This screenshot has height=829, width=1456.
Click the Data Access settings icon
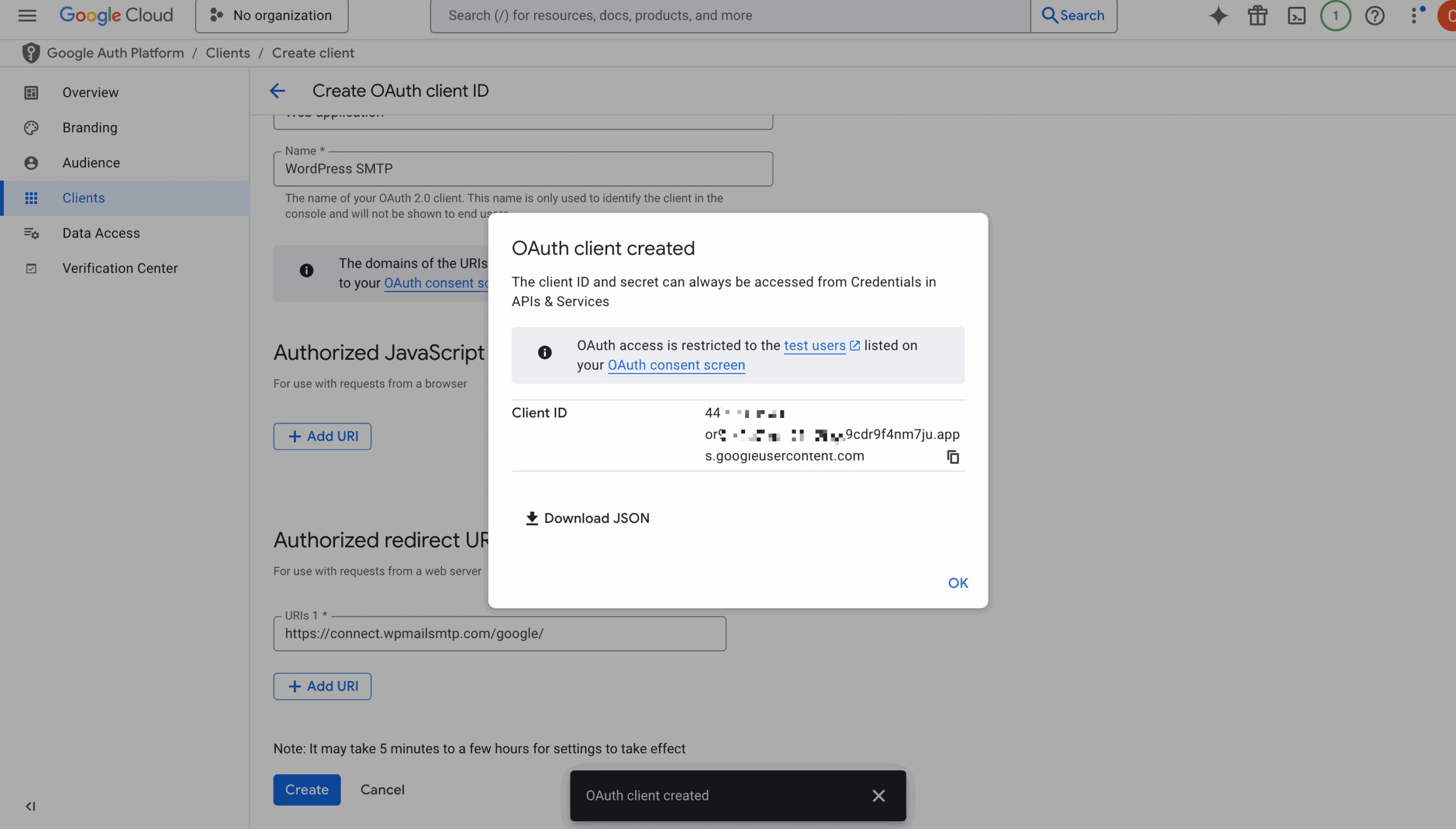(x=31, y=233)
